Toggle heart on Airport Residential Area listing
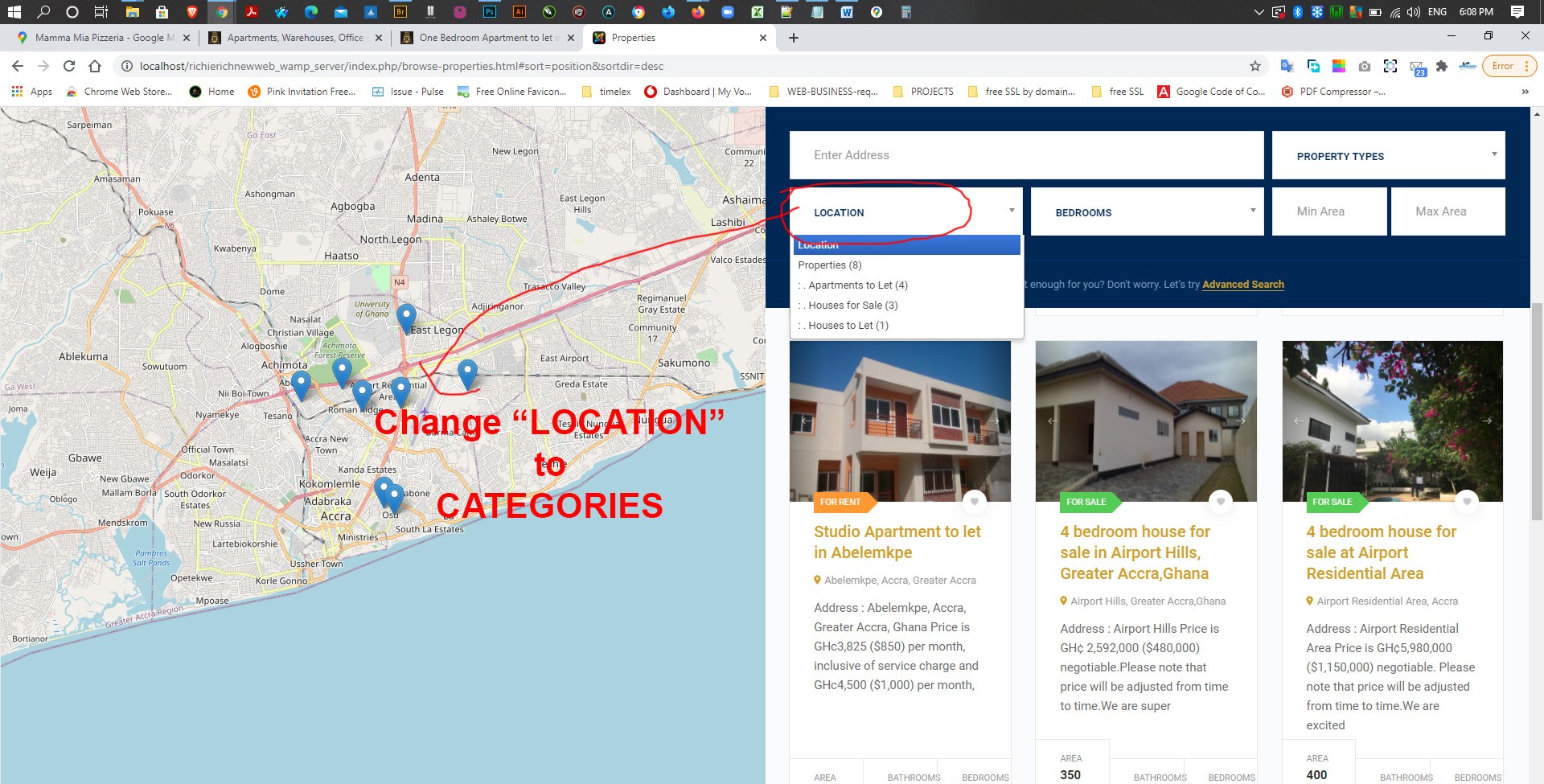1544x784 pixels. click(x=1466, y=501)
